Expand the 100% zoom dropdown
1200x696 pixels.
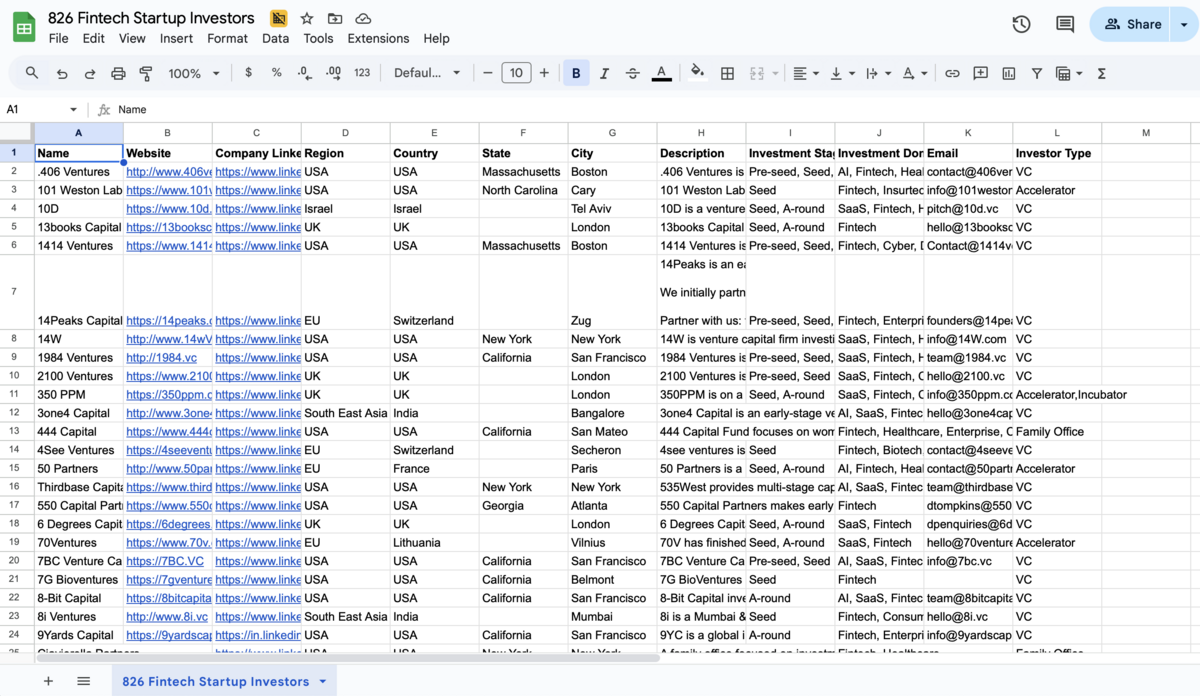point(194,73)
